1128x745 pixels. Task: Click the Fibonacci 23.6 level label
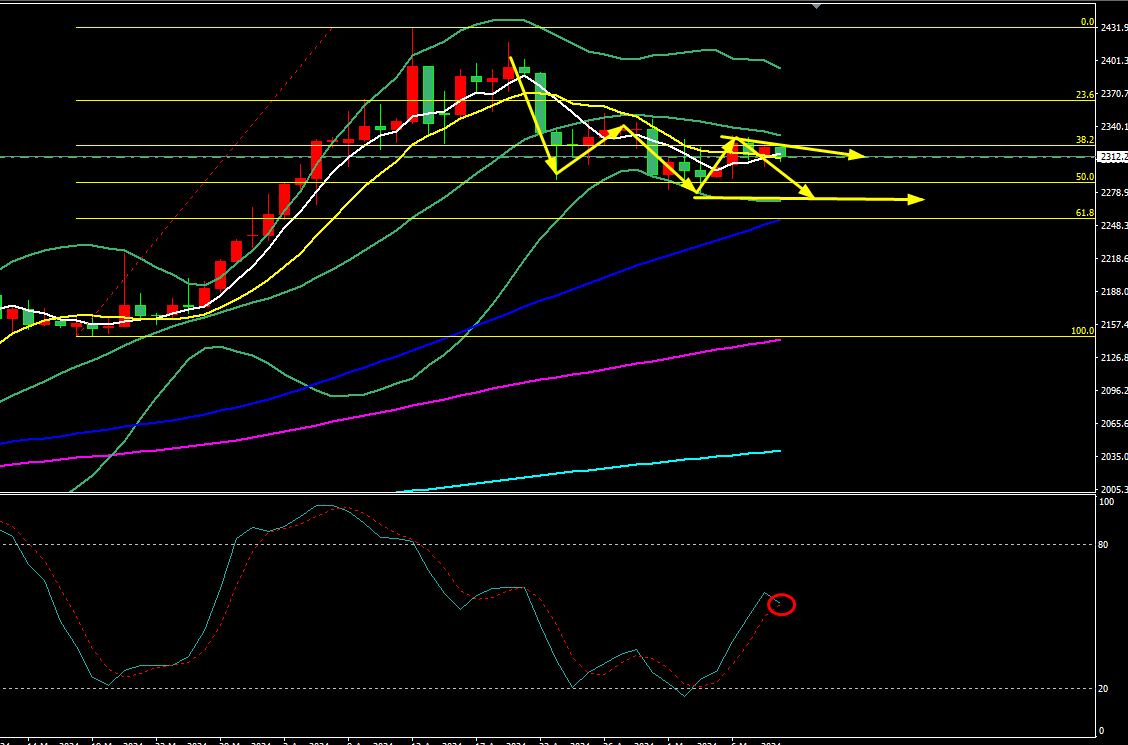pyautogui.click(x=1085, y=95)
